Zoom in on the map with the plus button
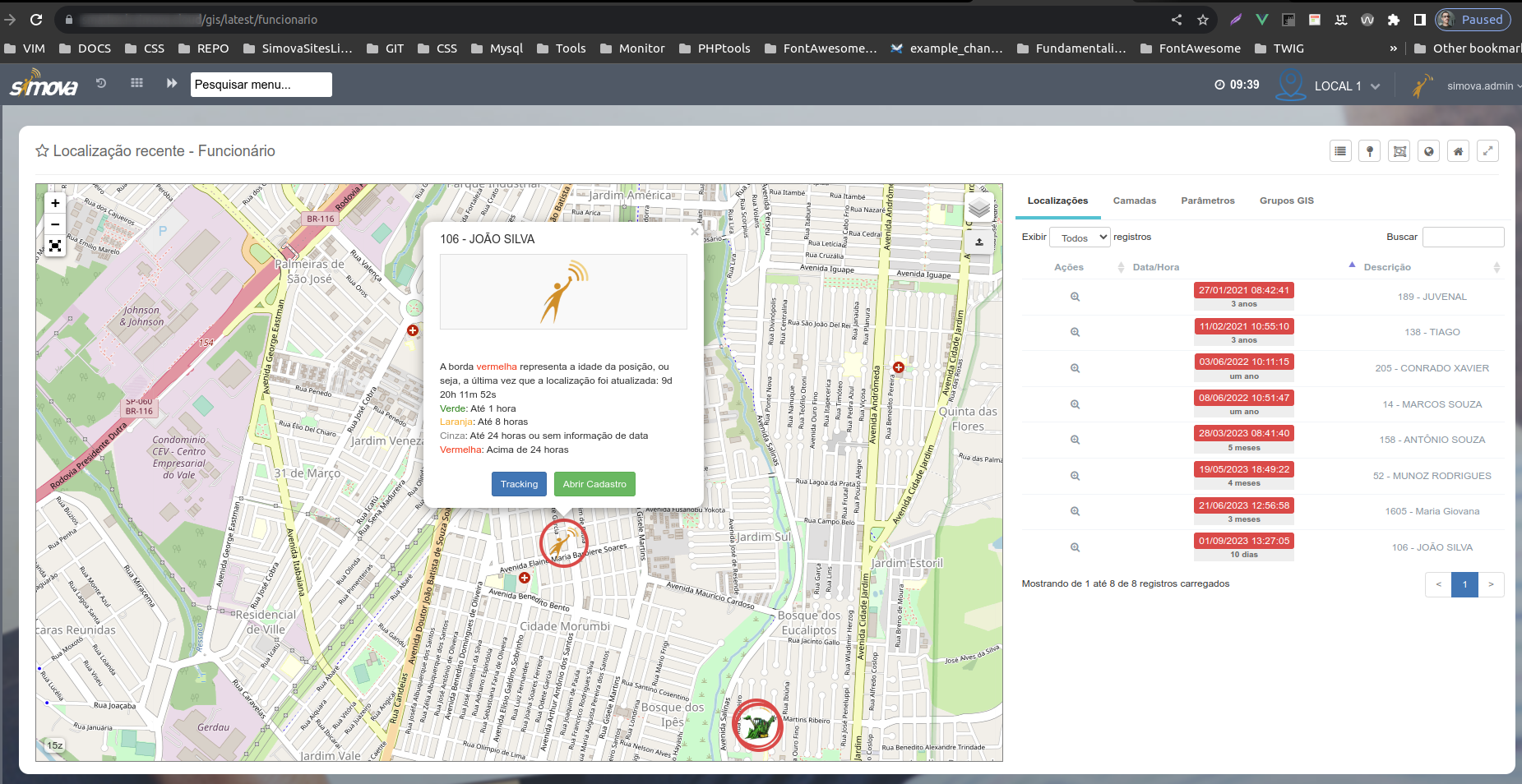The width and height of the screenshot is (1522, 784). pyautogui.click(x=55, y=203)
